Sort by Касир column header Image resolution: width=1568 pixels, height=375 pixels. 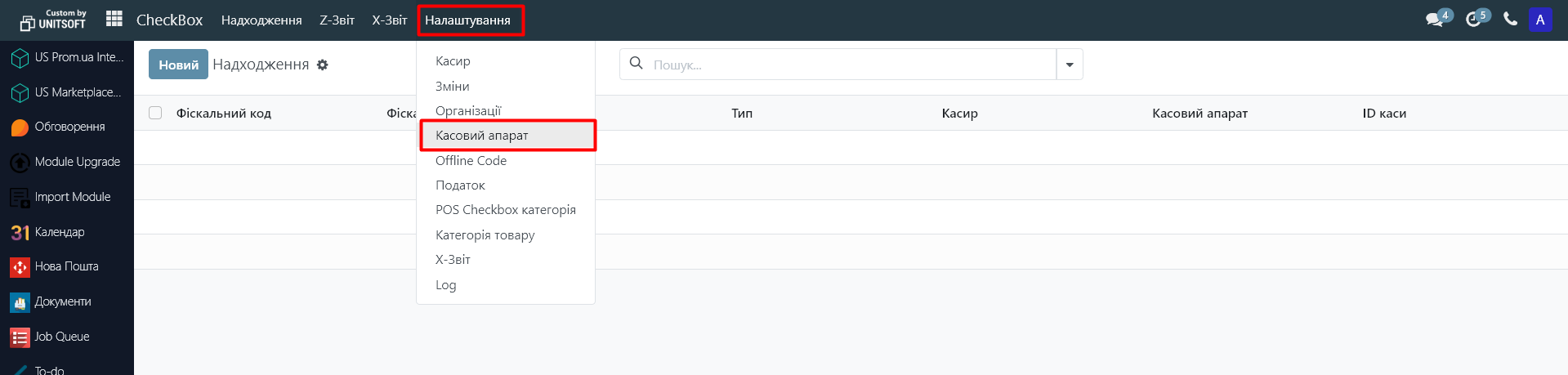click(x=959, y=114)
